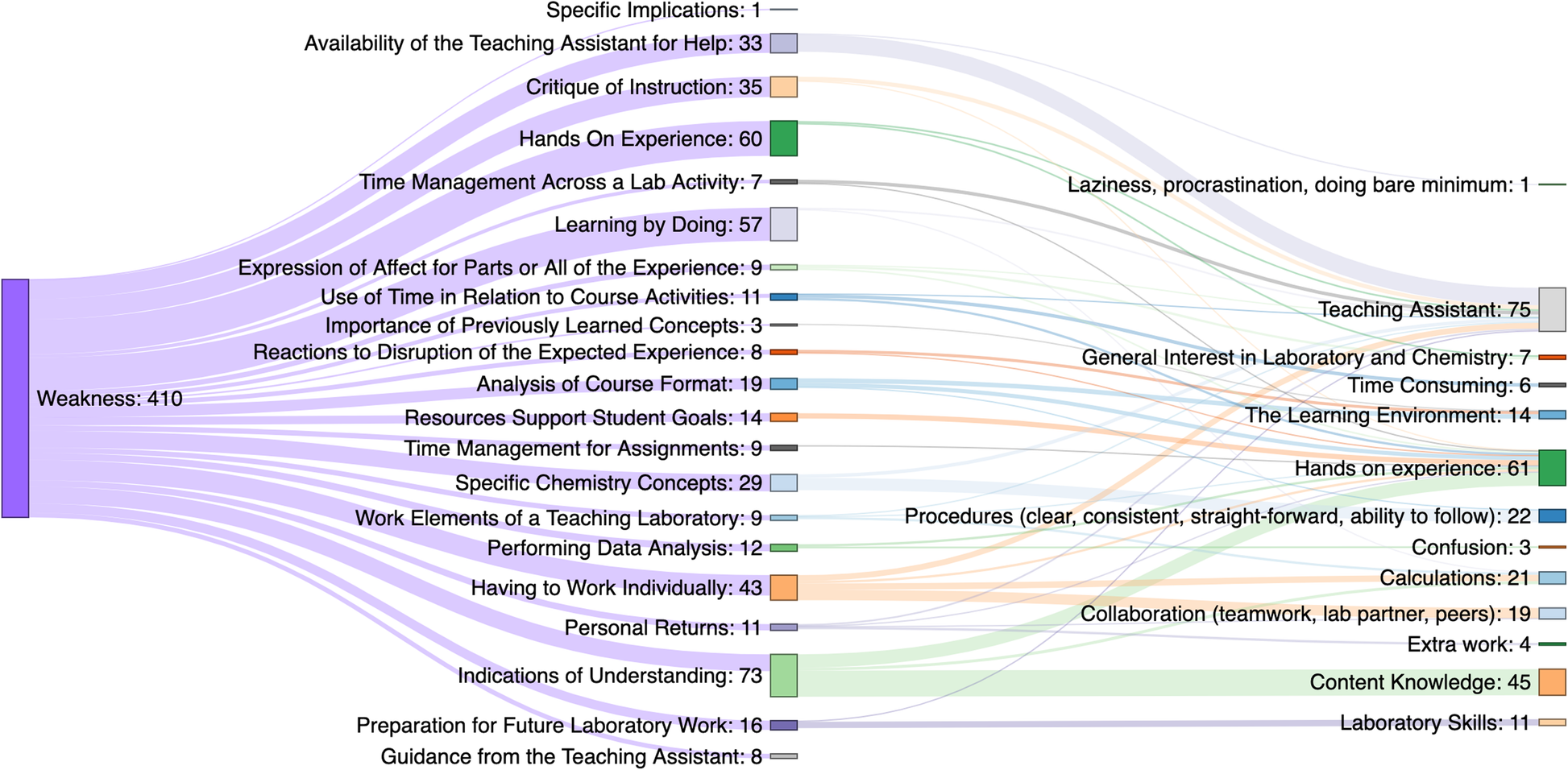The width and height of the screenshot is (1568, 770).
Task: Click the Laboratory Skills: 11 node
Action: pos(1552,722)
